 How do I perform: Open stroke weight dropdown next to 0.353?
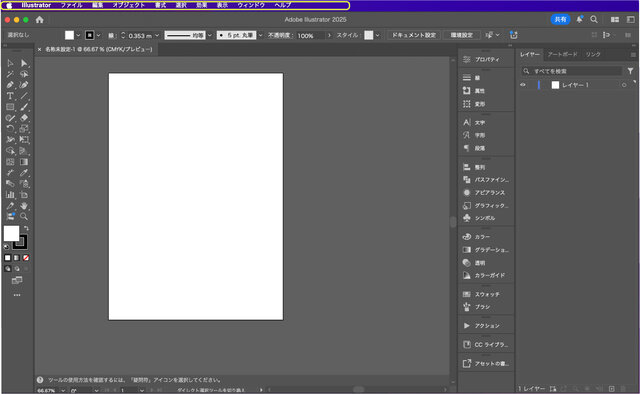click(157, 36)
